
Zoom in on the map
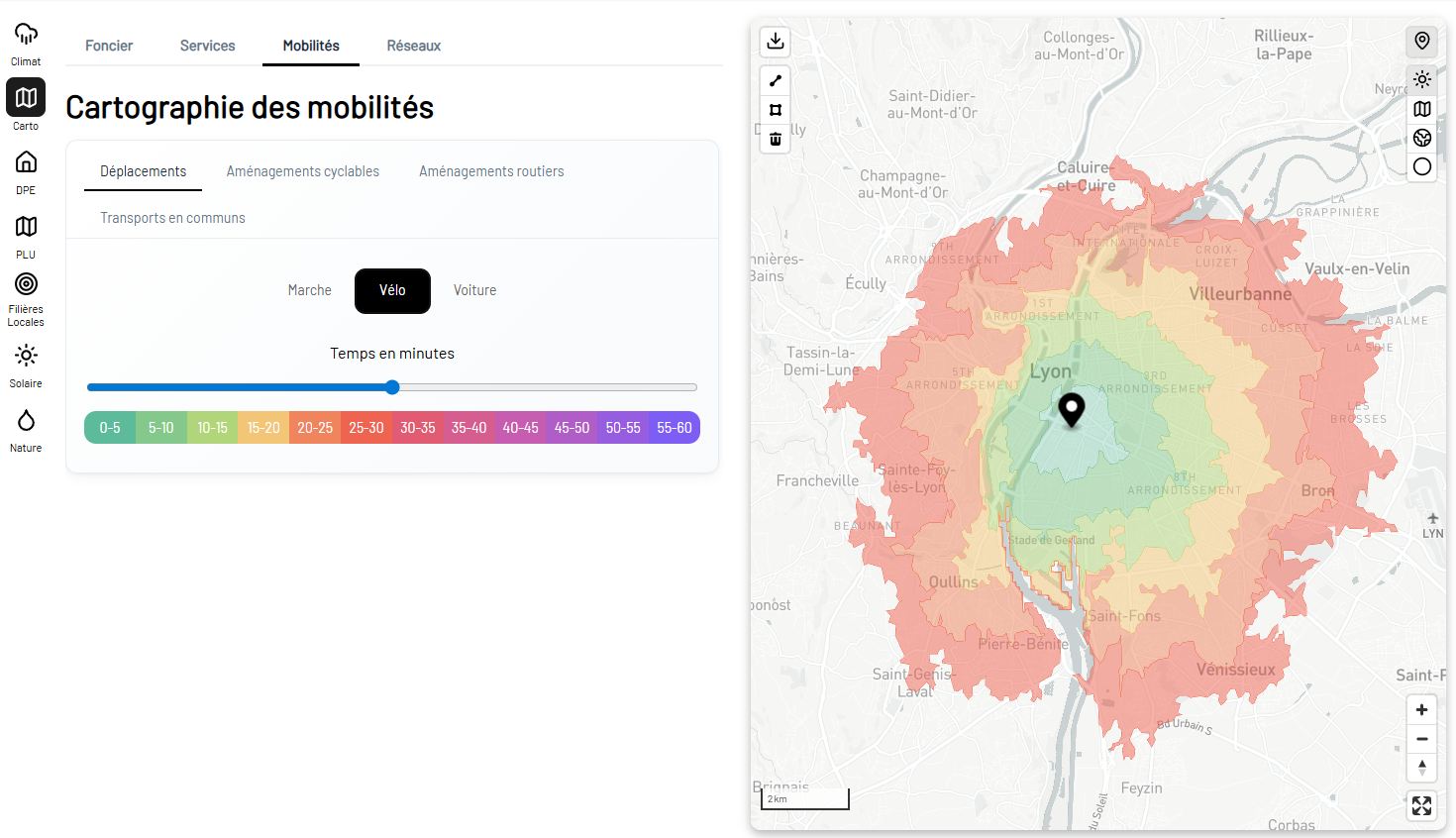[1421, 710]
